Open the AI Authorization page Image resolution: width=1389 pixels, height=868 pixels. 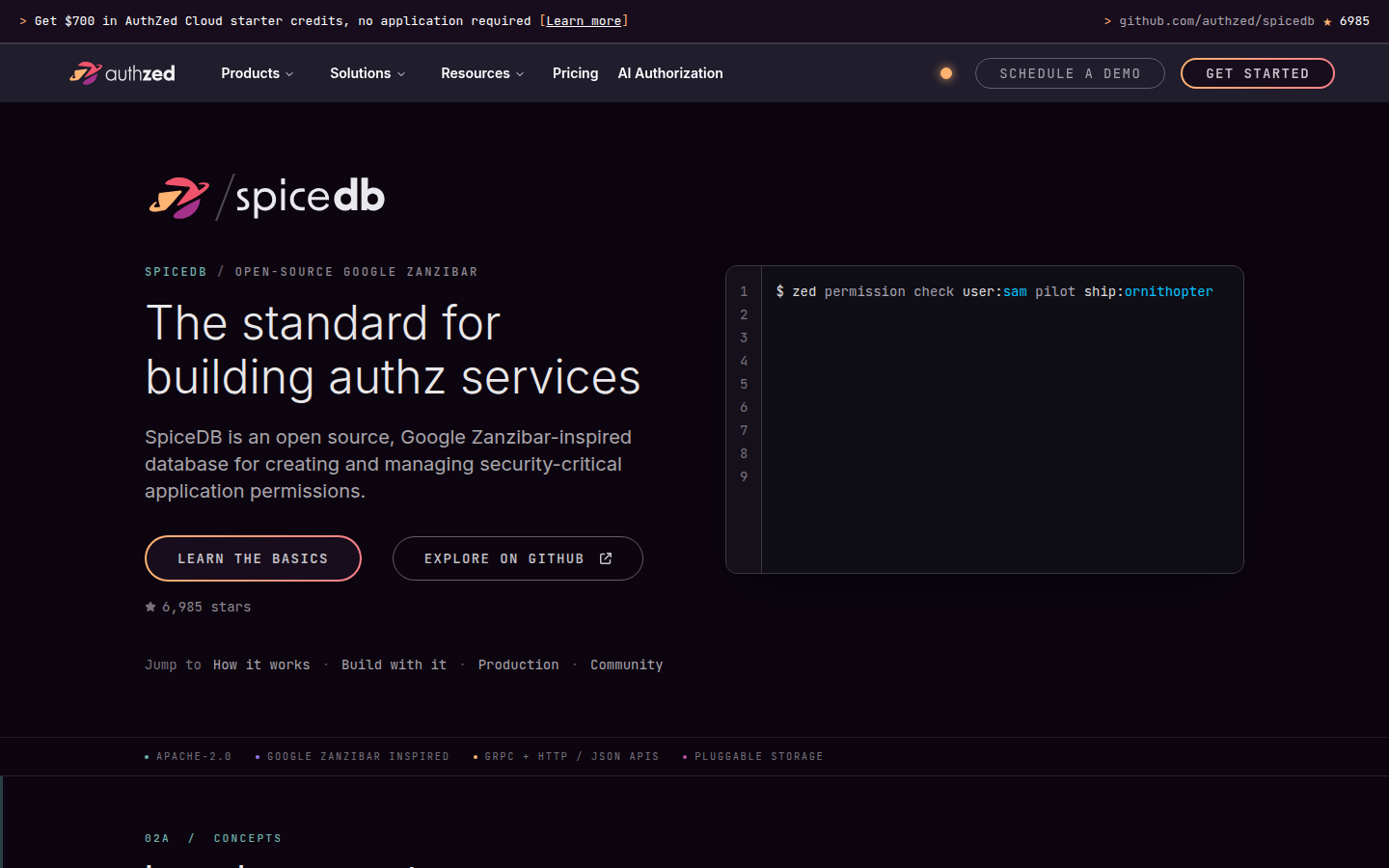pyautogui.click(x=670, y=73)
